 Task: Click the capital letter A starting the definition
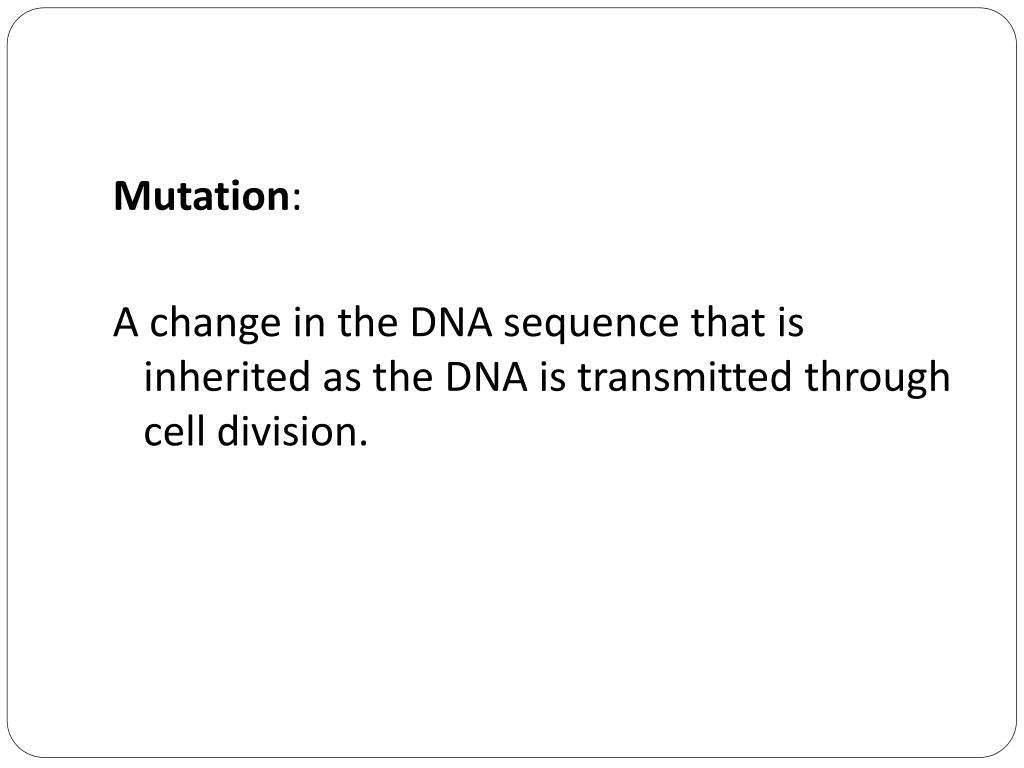(x=126, y=323)
